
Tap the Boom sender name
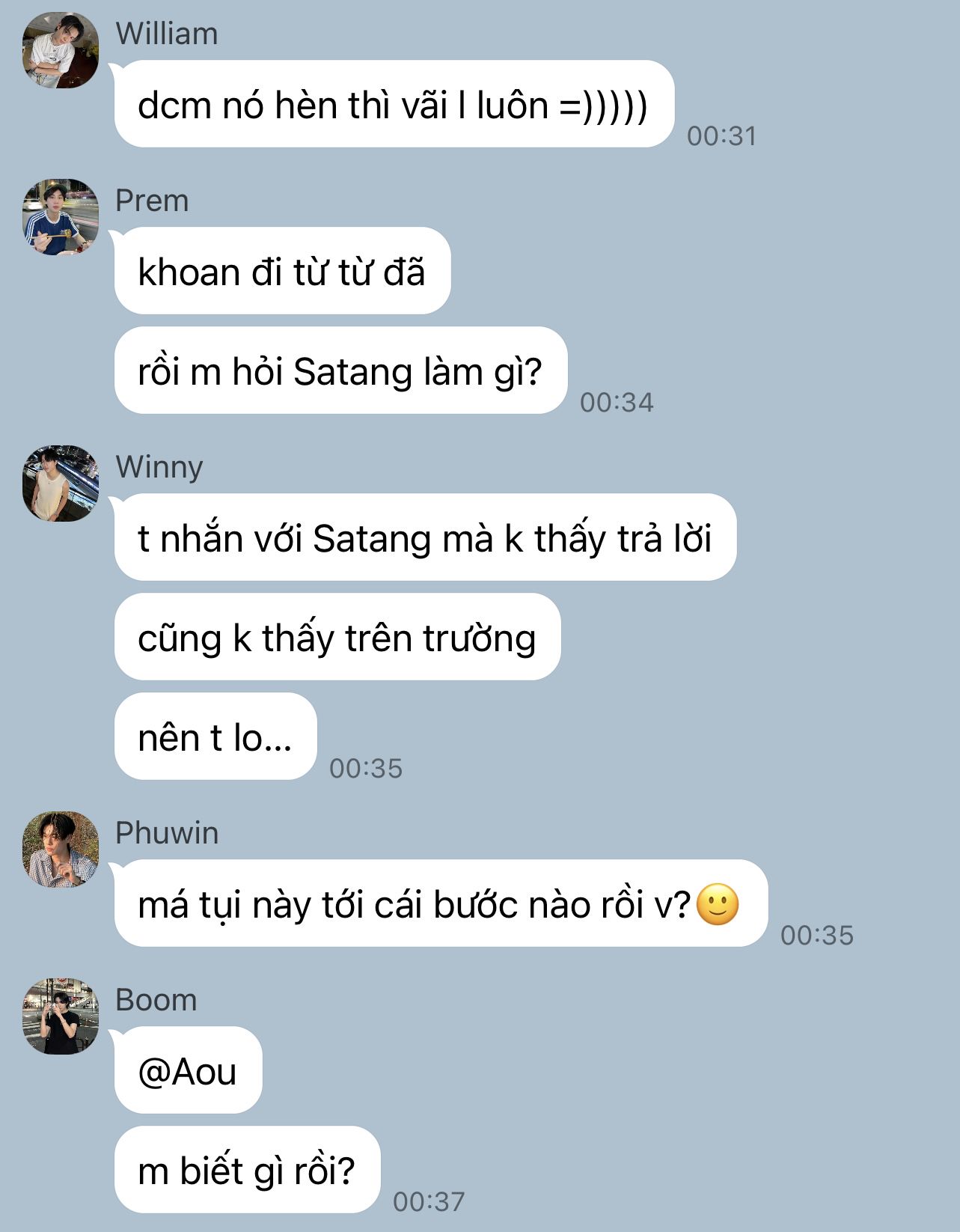tap(156, 1000)
